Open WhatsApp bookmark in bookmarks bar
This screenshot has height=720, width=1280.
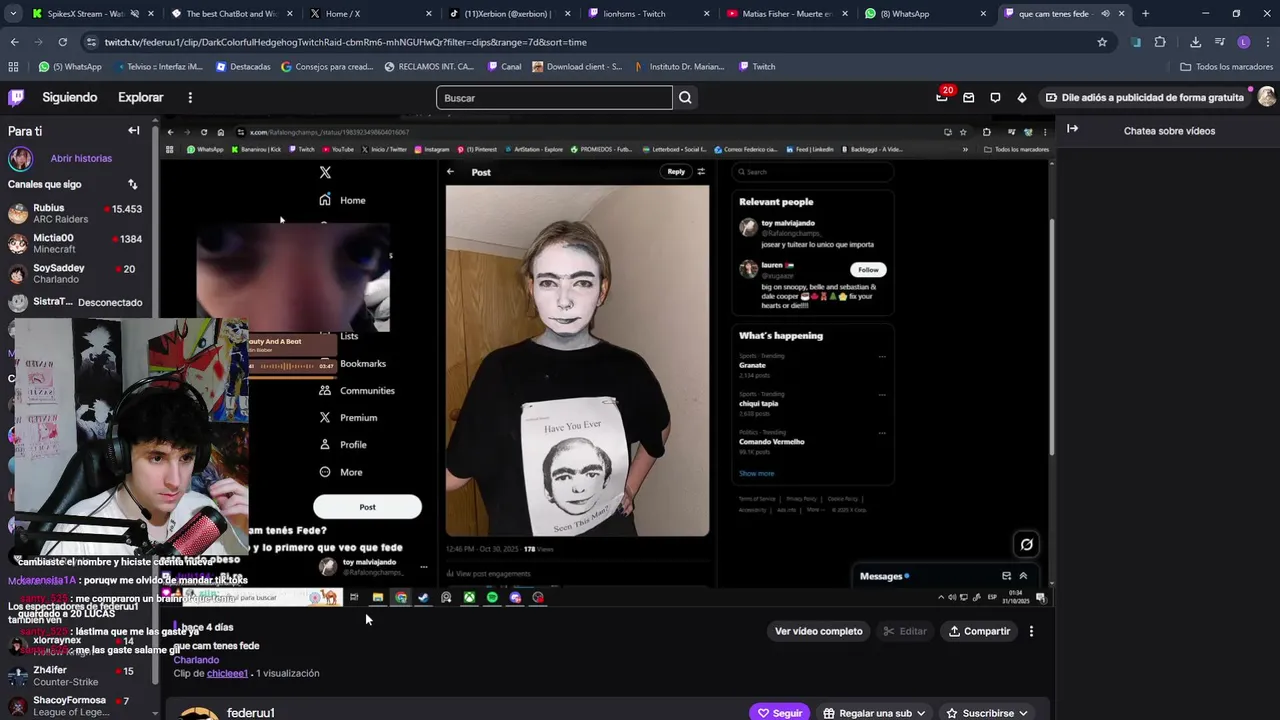(70, 67)
